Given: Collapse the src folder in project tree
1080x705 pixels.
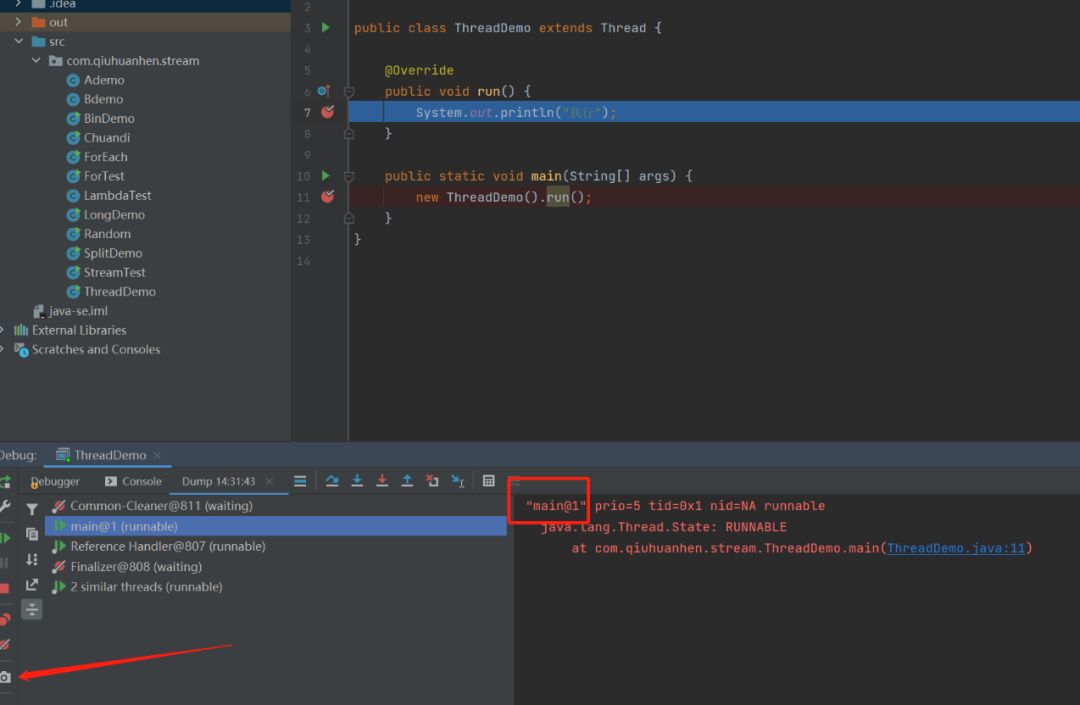Looking at the screenshot, I should 19,41.
